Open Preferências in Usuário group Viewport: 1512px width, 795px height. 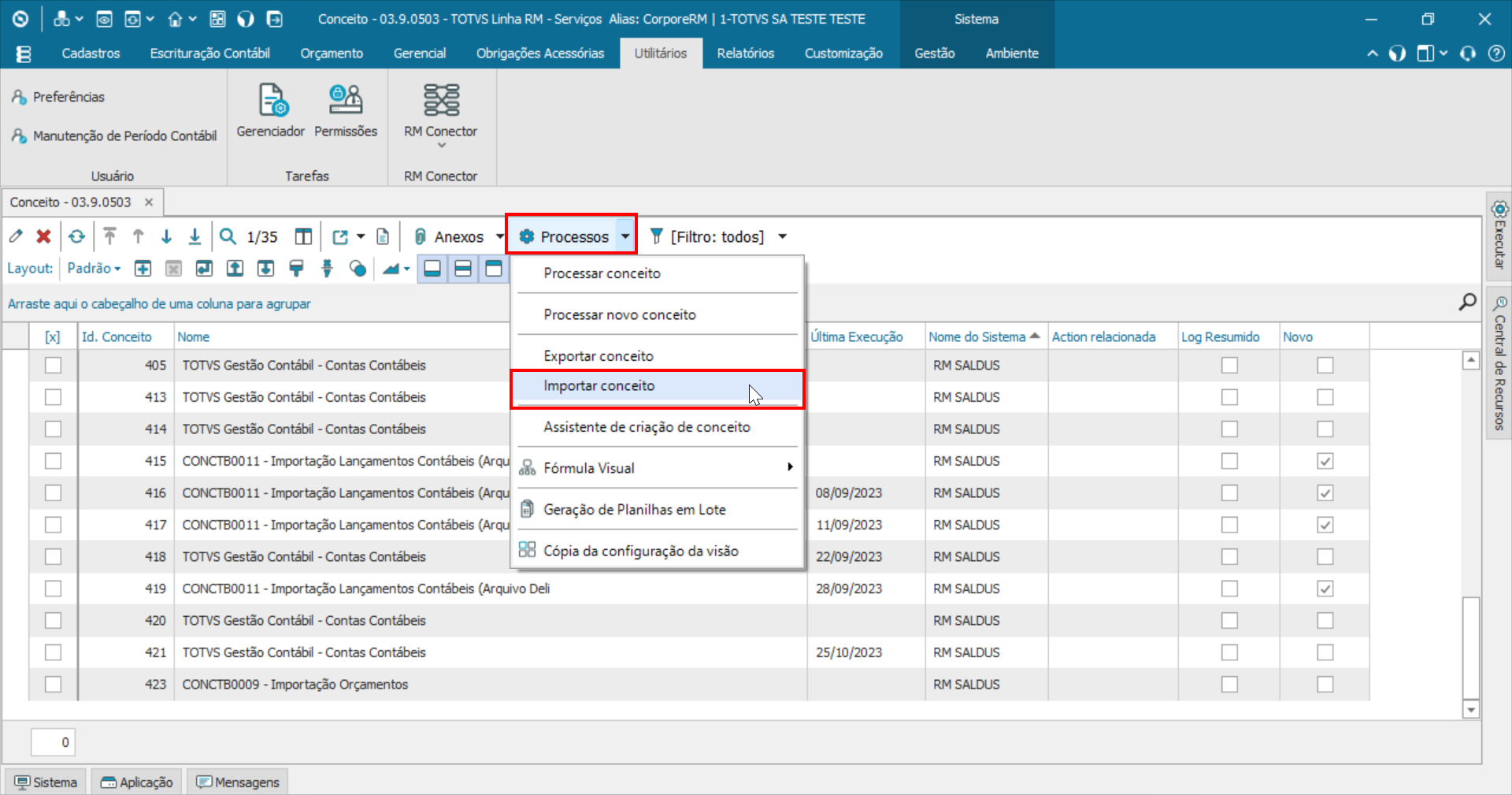coord(58,97)
